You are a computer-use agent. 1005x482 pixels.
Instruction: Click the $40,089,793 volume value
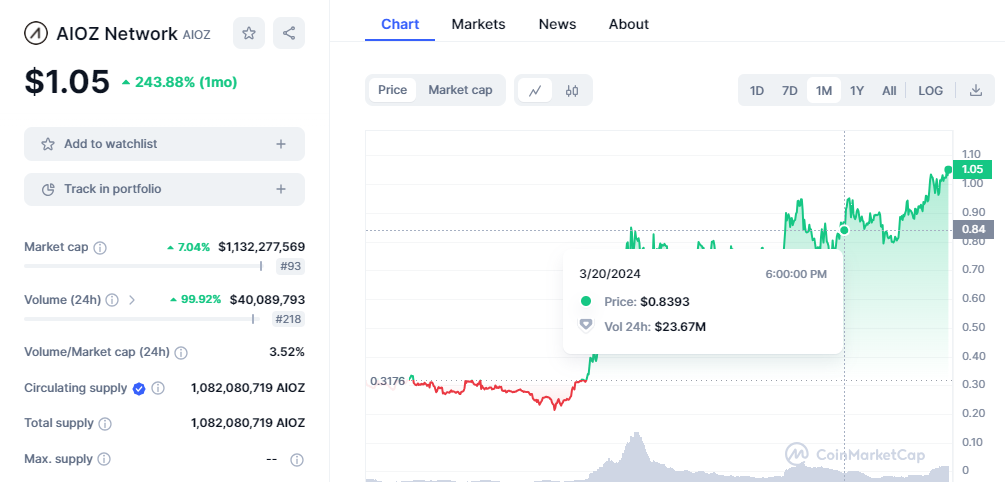[267, 299]
